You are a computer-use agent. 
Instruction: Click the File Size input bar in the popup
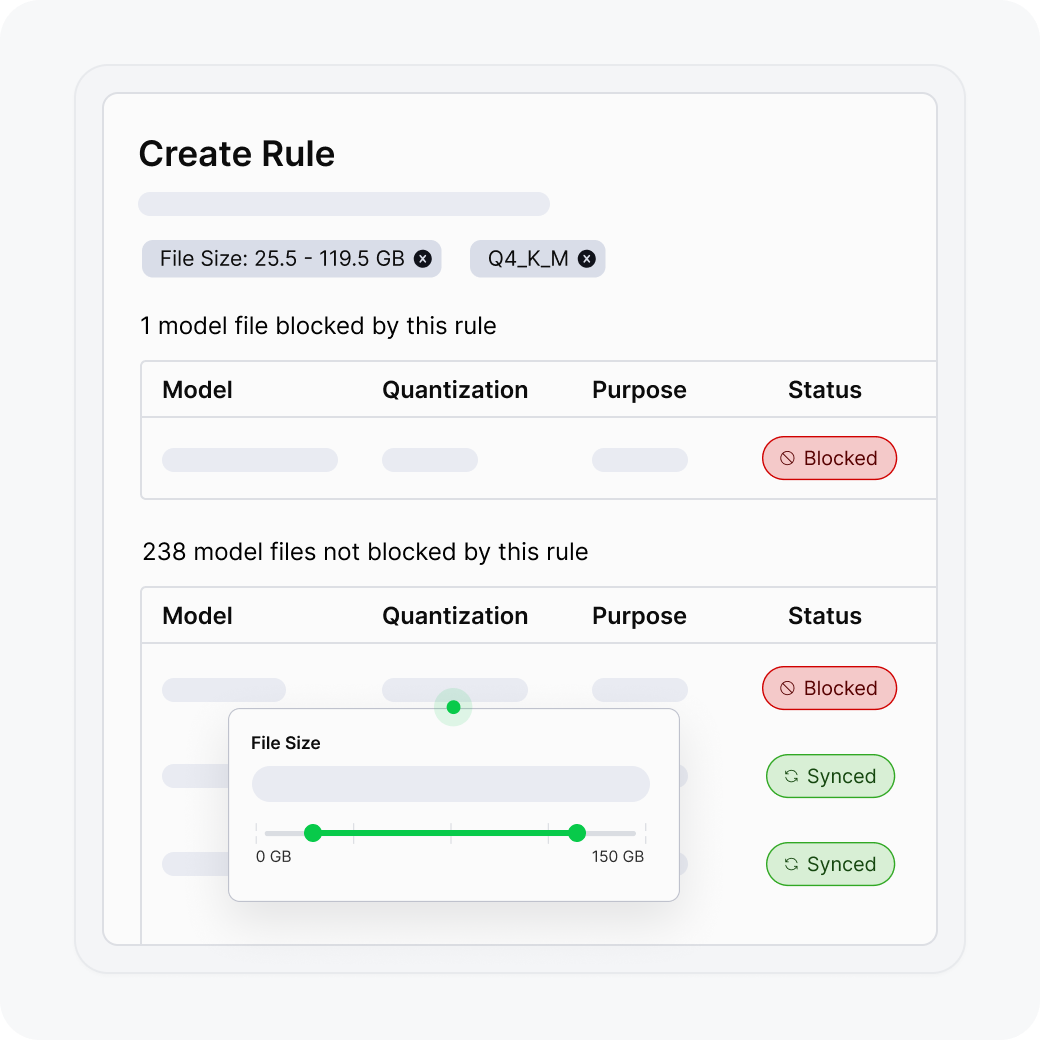coord(450,784)
